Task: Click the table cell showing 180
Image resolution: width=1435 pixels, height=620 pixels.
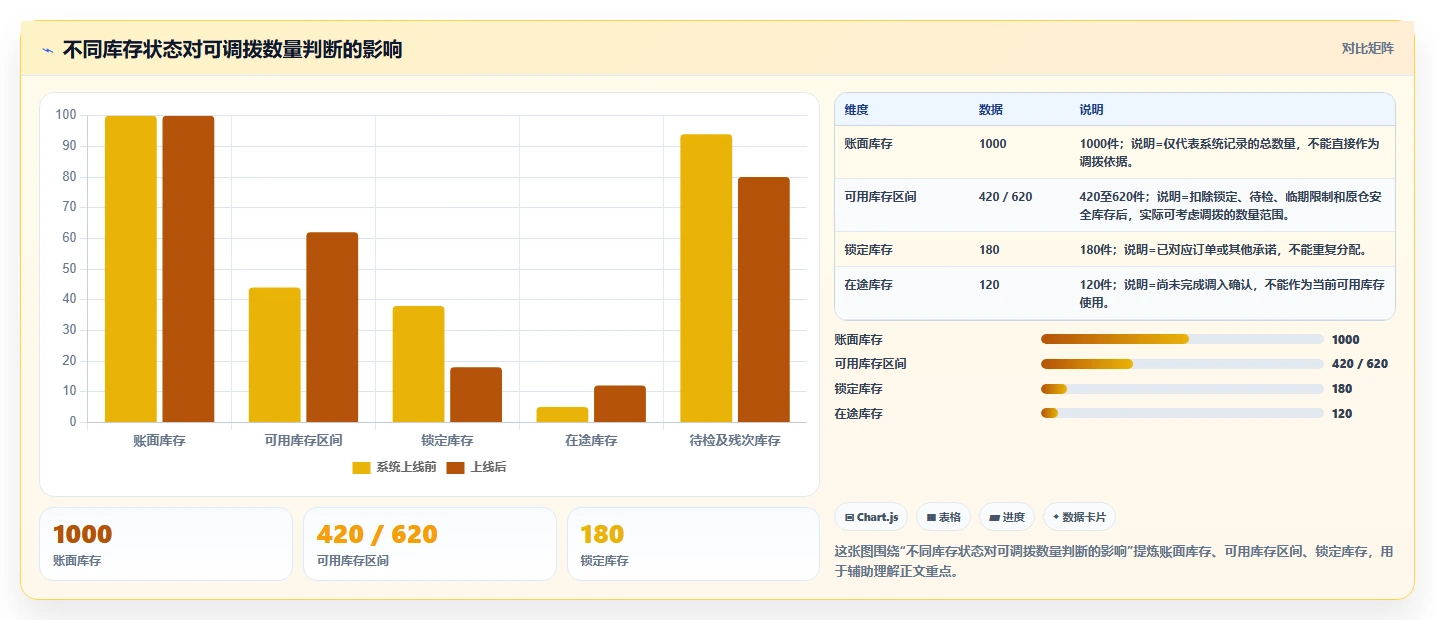Action: click(989, 250)
